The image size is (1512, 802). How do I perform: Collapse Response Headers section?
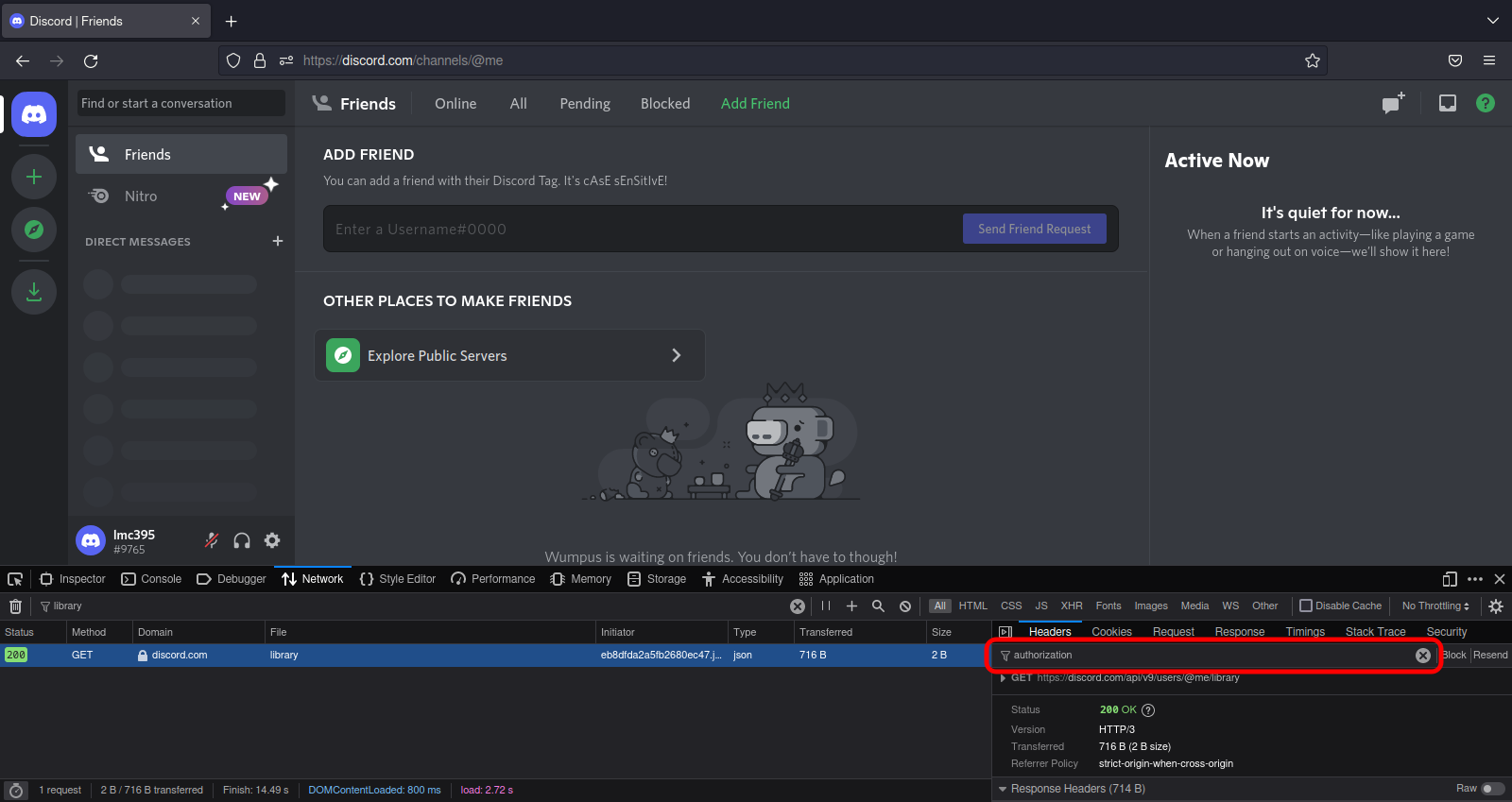1003,789
